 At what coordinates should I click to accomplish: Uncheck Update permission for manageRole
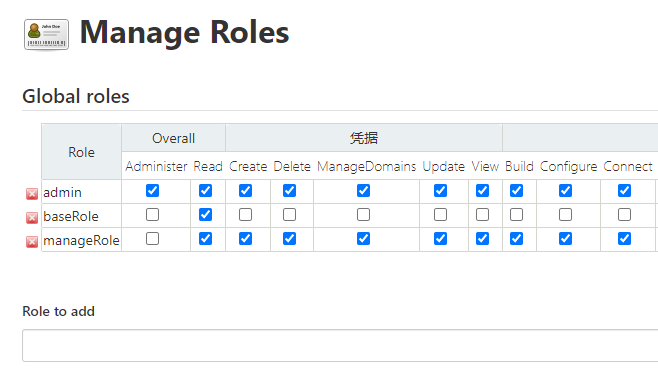coord(440,238)
